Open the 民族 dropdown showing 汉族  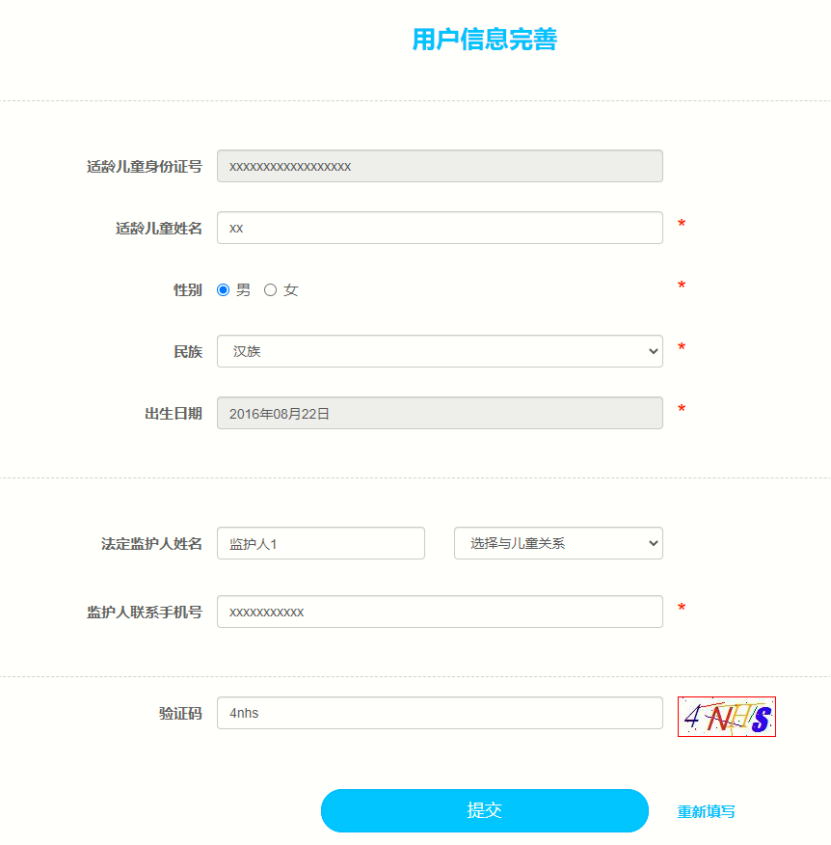click(x=439, y=351)
